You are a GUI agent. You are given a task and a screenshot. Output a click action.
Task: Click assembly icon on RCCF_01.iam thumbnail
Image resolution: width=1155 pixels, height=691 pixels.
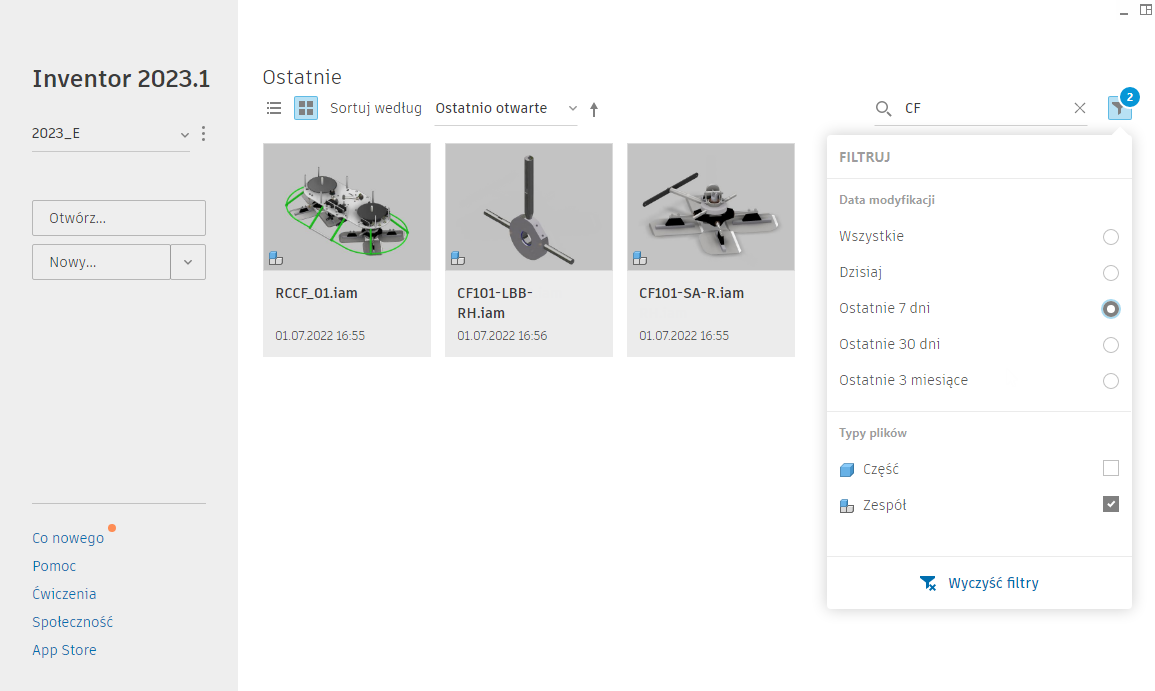[x=276, y=259]
